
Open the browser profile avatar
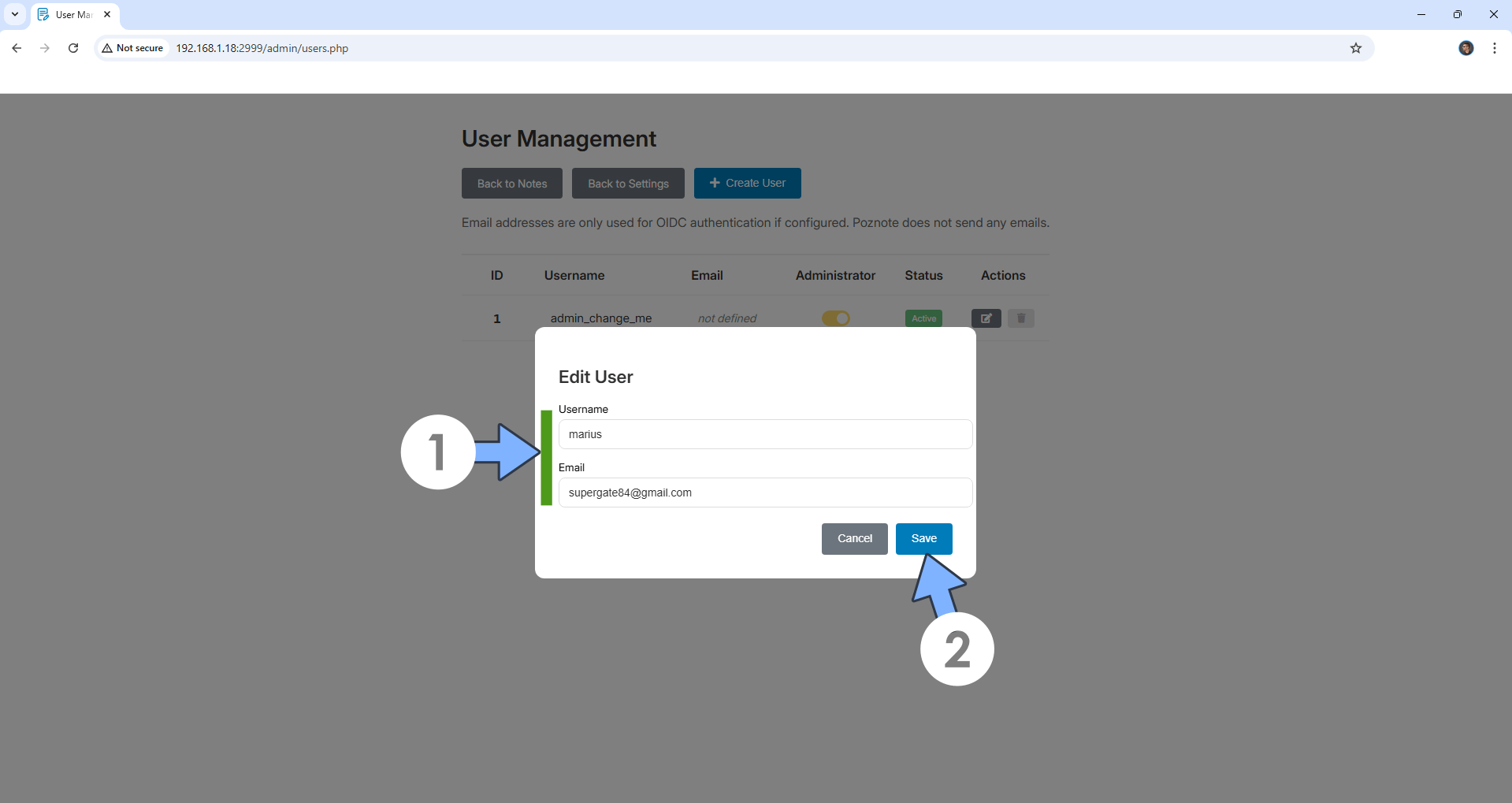click(x=1466, y=48)
